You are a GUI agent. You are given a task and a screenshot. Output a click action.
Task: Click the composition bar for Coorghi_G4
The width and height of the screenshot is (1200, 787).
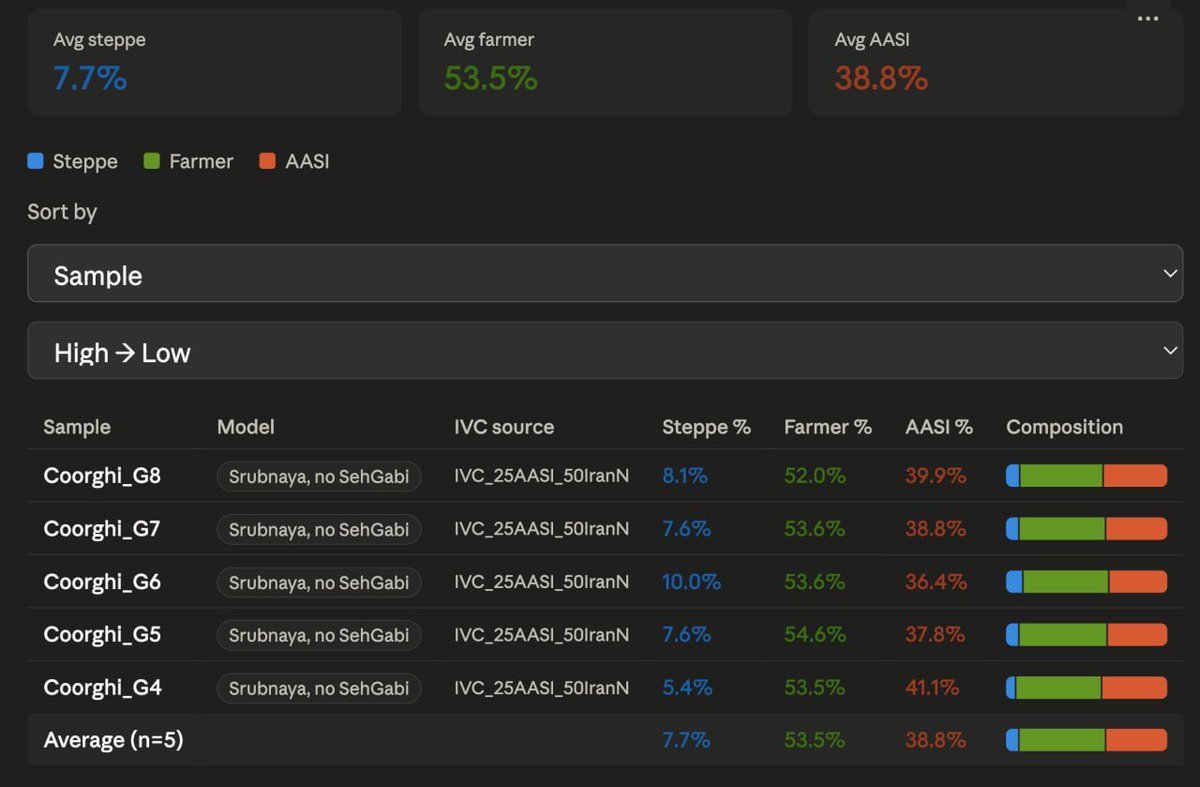coord(1086,688)
